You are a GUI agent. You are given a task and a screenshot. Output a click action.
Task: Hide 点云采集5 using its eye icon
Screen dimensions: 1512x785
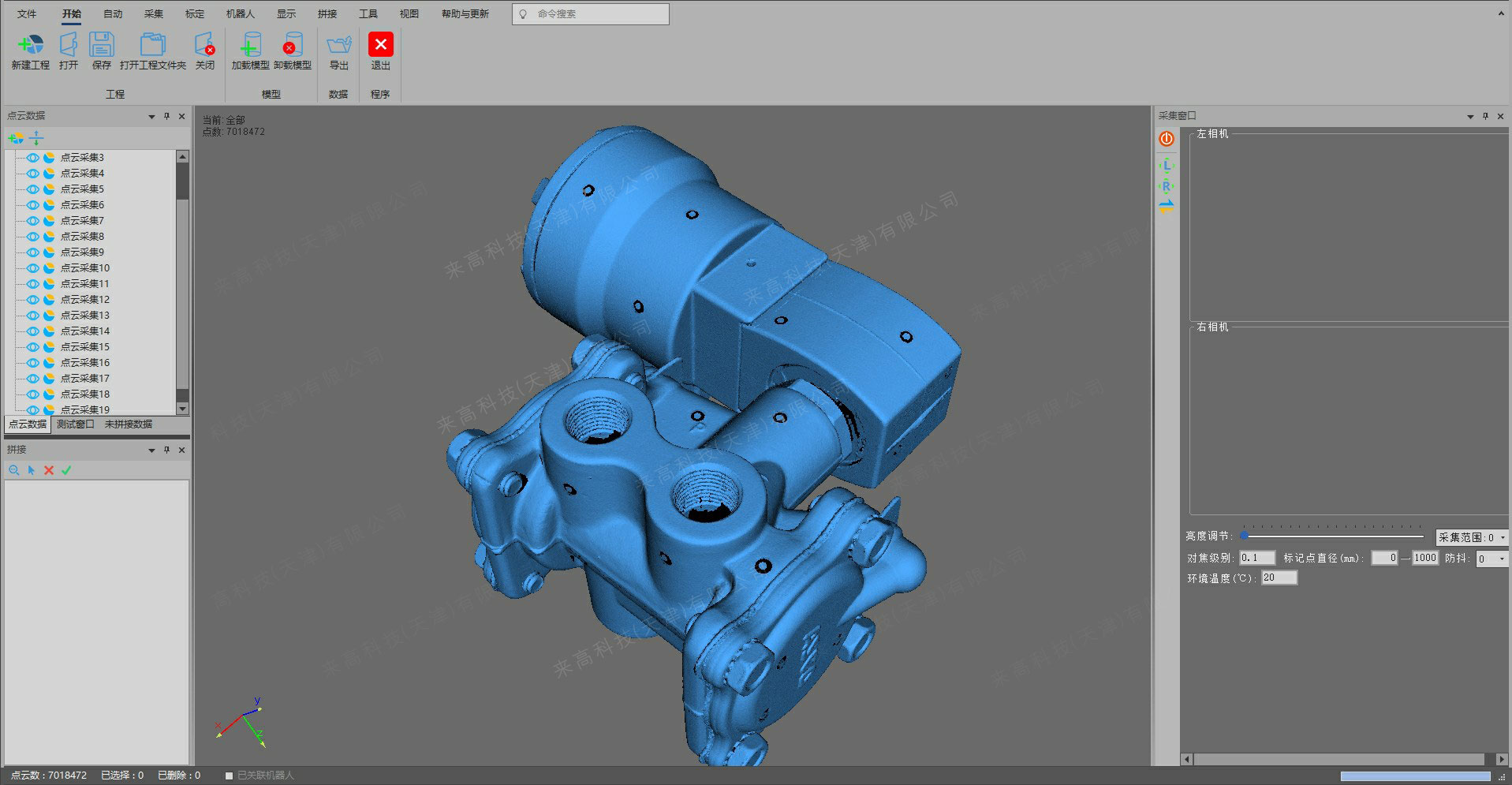coord(33,189)
